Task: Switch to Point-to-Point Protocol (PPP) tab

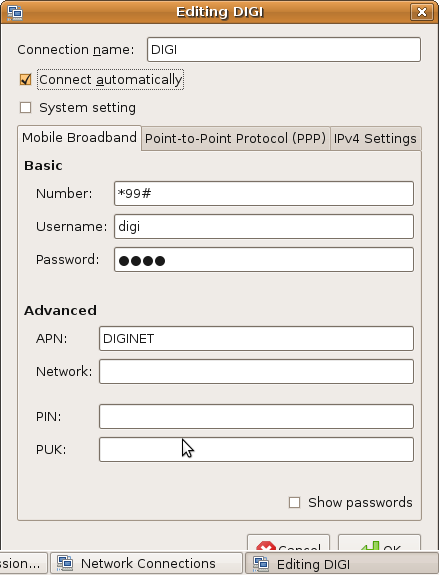Action: click(x=235, y=139)
